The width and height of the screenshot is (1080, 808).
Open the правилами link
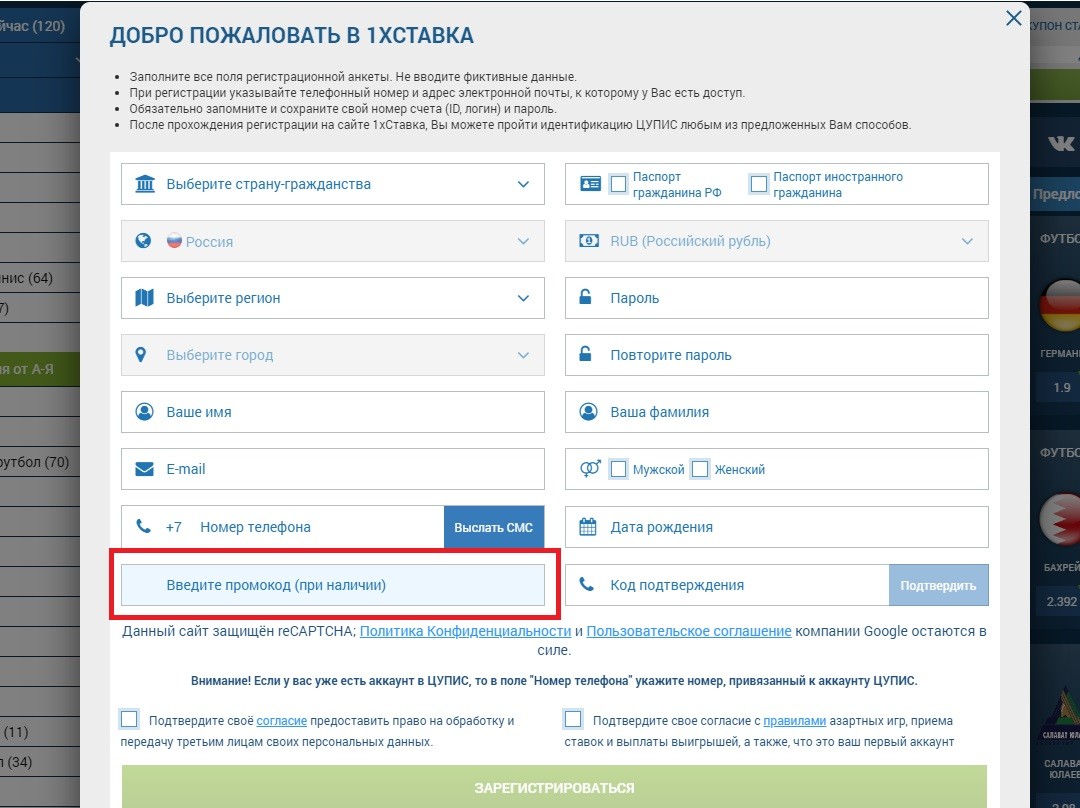point(794,721)
